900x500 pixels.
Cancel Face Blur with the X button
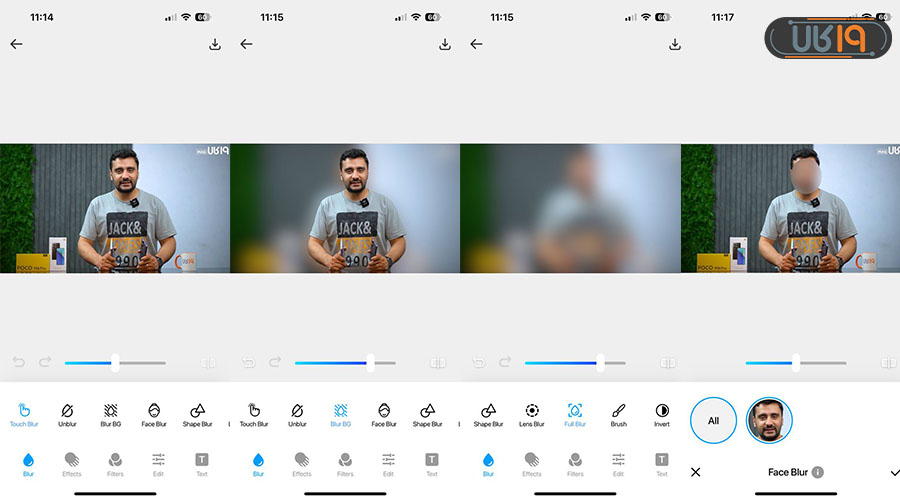coord(696,472)
